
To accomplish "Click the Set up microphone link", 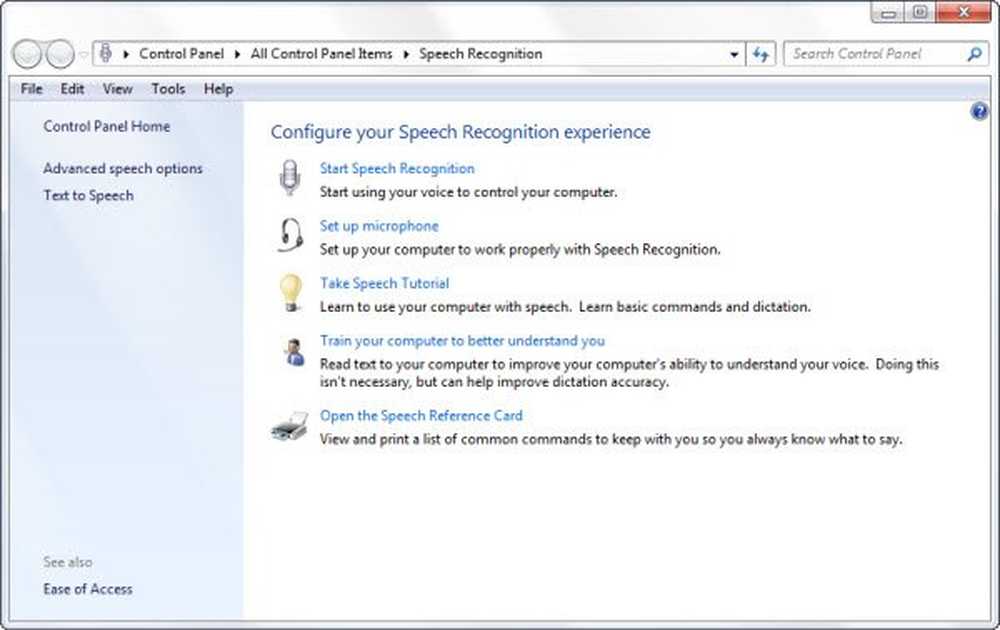I will point(379,226).
